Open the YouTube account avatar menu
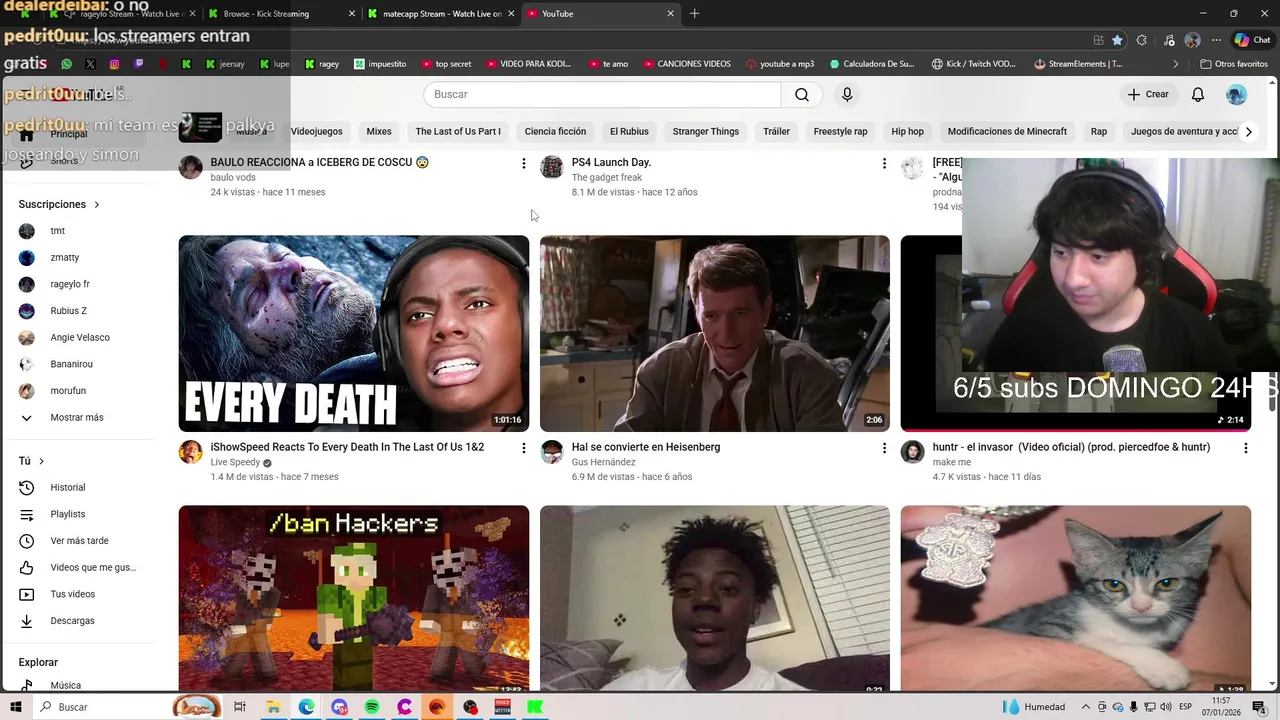 coord(1236,94)
